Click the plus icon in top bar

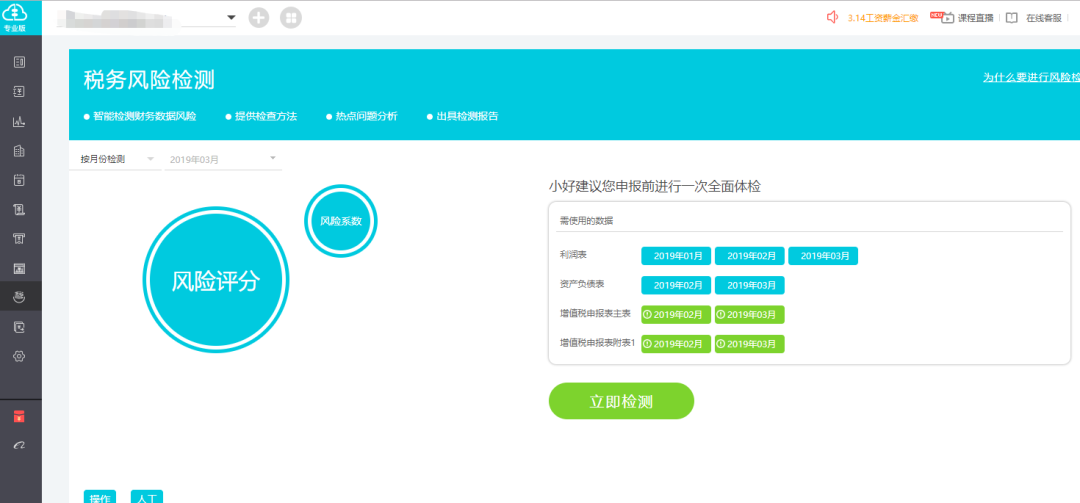tap(259, 18)
